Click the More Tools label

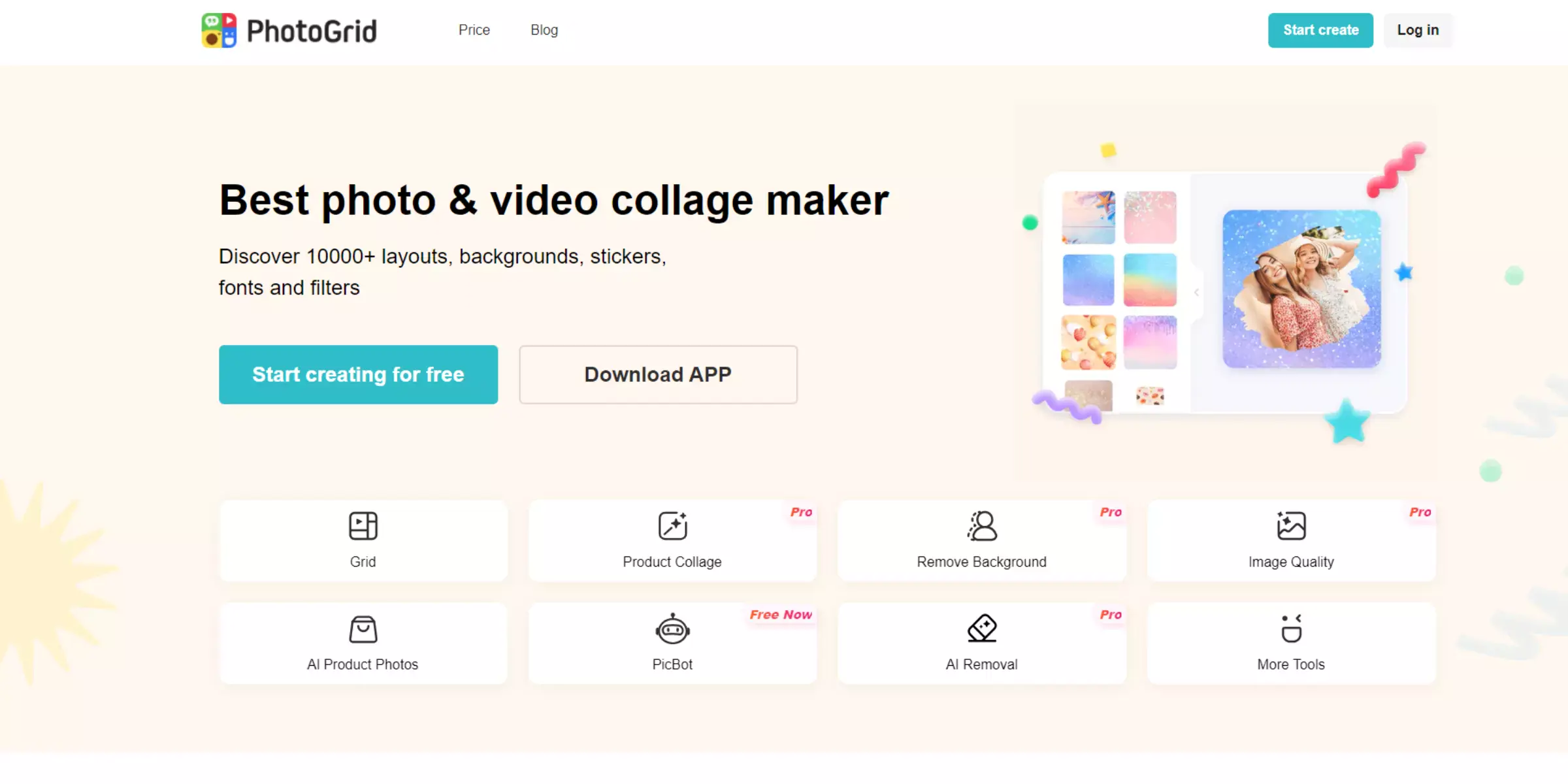1291,664
